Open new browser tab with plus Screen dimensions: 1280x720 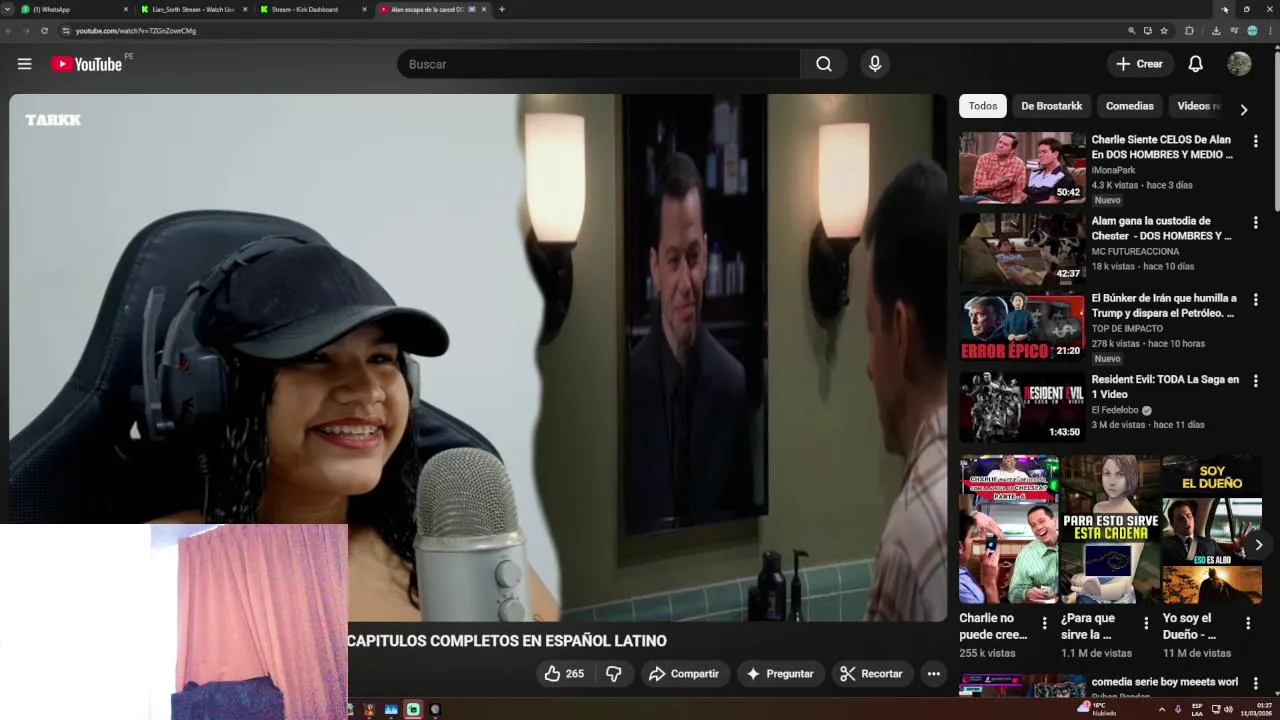click(501, 9)
